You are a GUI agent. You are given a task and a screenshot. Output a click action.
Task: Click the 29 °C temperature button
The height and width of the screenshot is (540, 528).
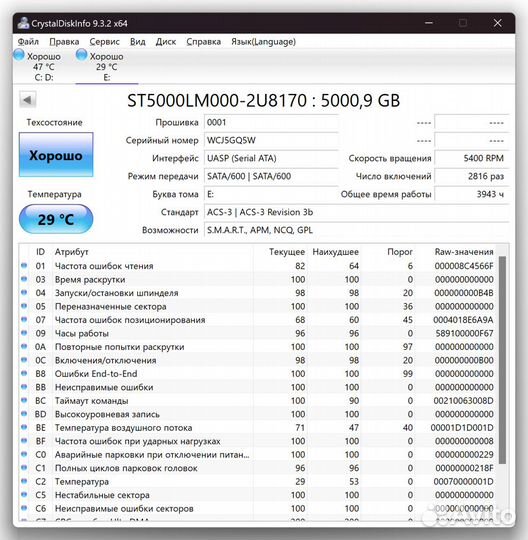tap(56, 219)
